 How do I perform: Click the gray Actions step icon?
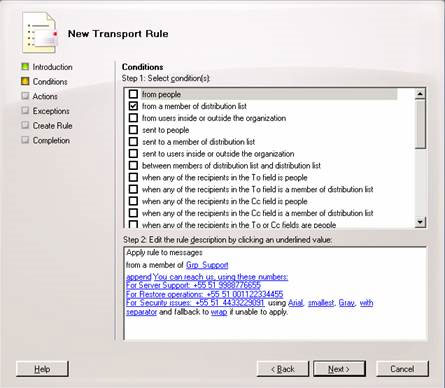point(25,96)
